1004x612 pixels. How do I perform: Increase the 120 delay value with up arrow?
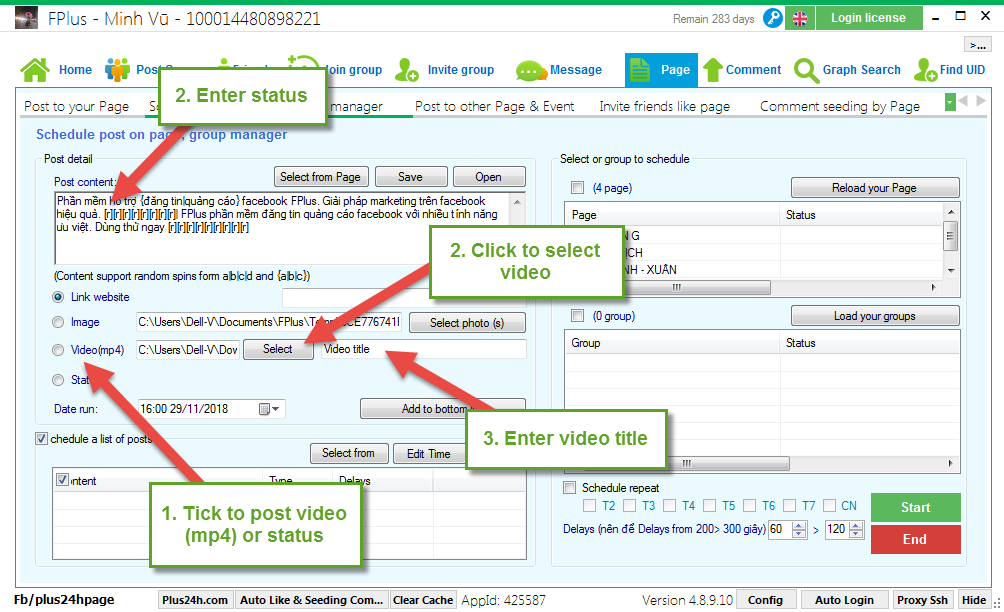[856, 526]
